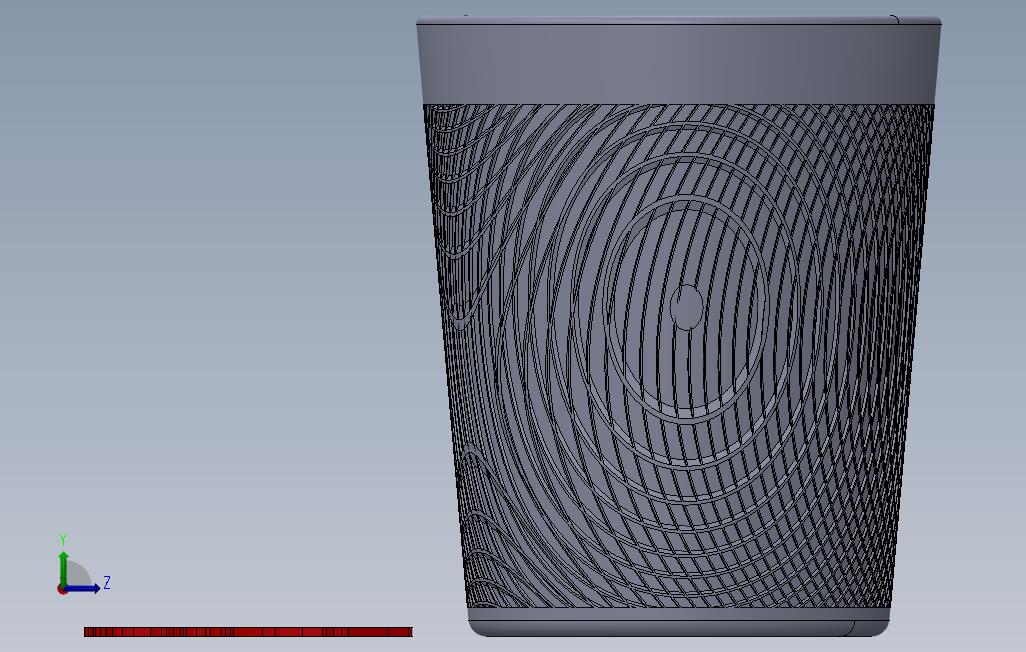Select the flat red bar beside the cup

[248, 632]
